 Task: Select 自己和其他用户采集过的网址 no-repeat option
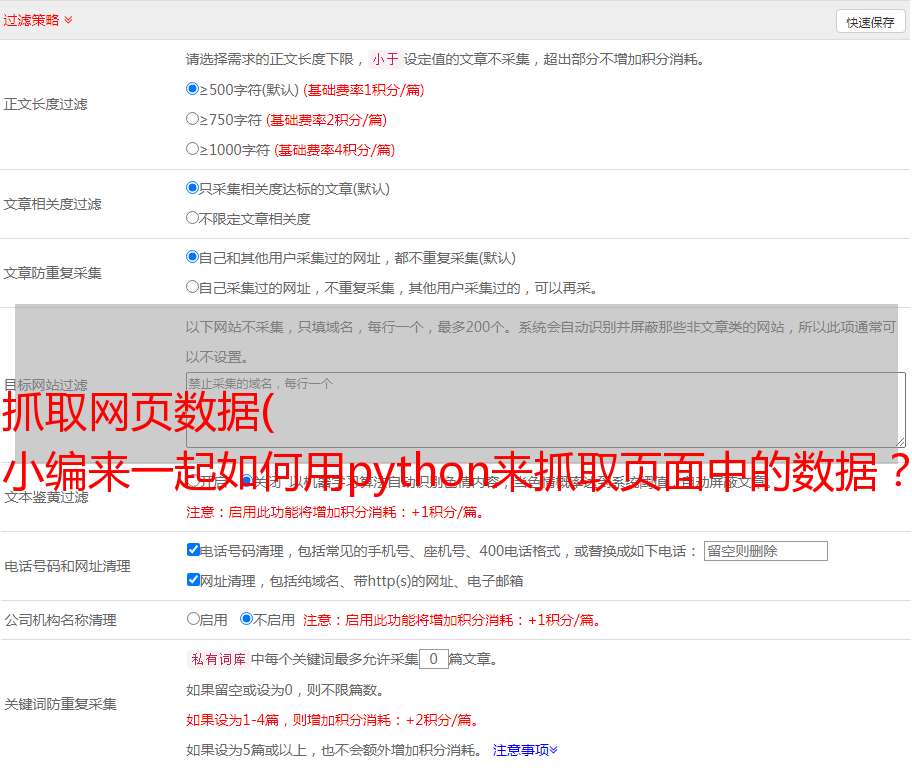[x=193, y=257]
